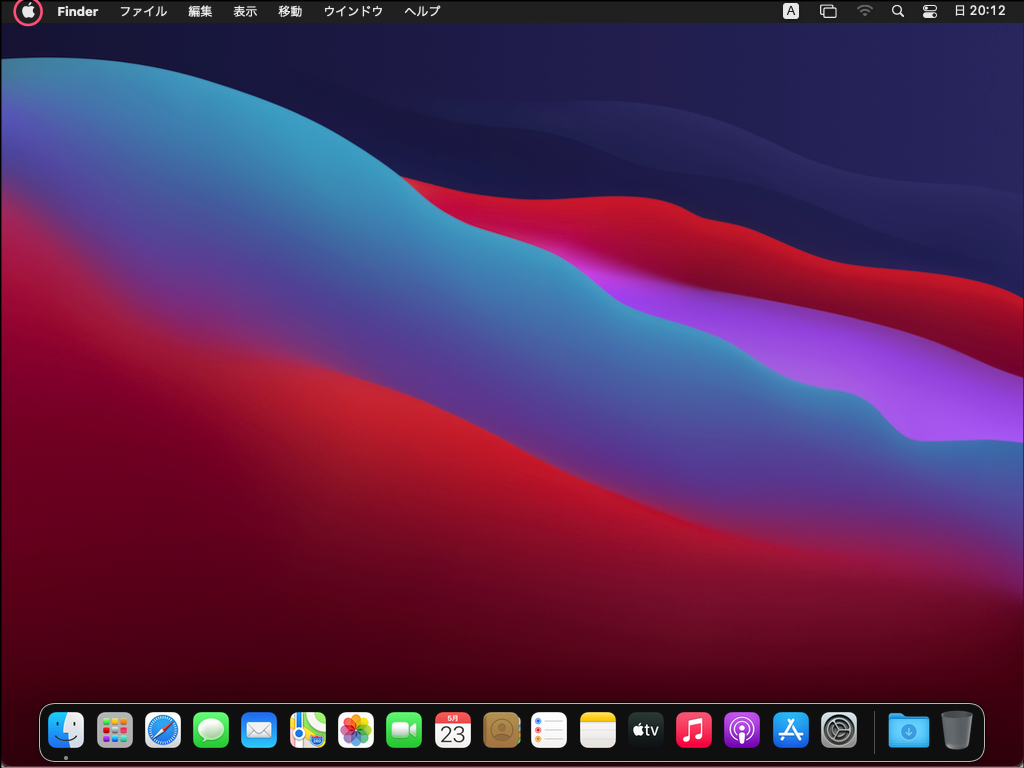Image resolution: width=1024 pixels, height=768 pixels.
Task: Open the ヘルプ menu
Action: [x=422, y=11]
